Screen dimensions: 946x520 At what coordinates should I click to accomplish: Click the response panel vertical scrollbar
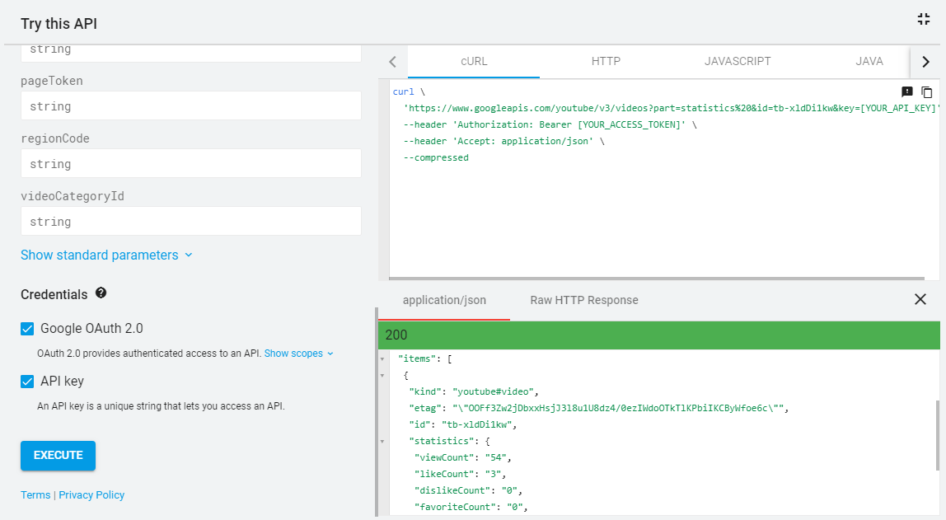coord(937,440)
